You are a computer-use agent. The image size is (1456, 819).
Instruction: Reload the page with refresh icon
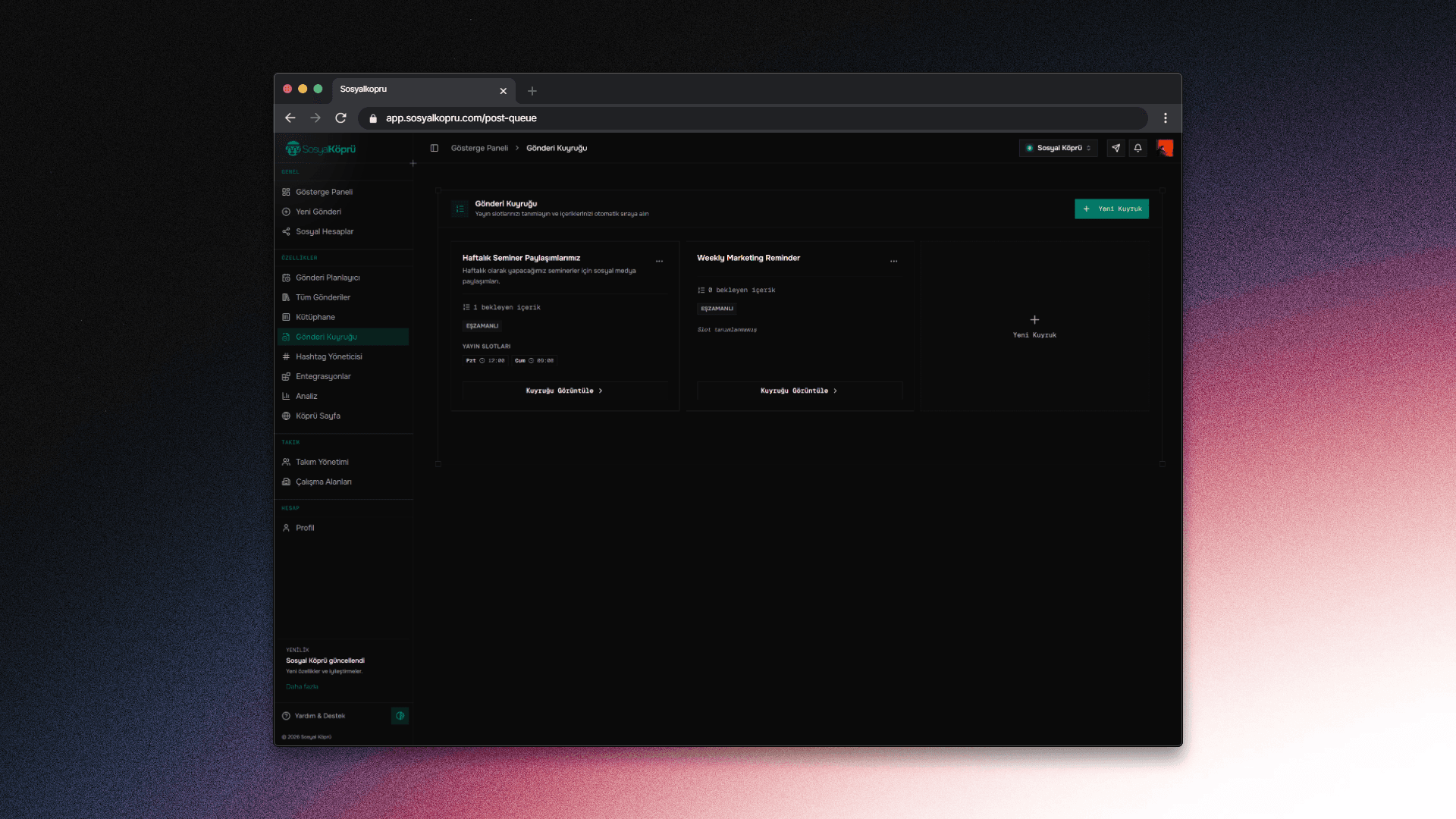point(340,118)
